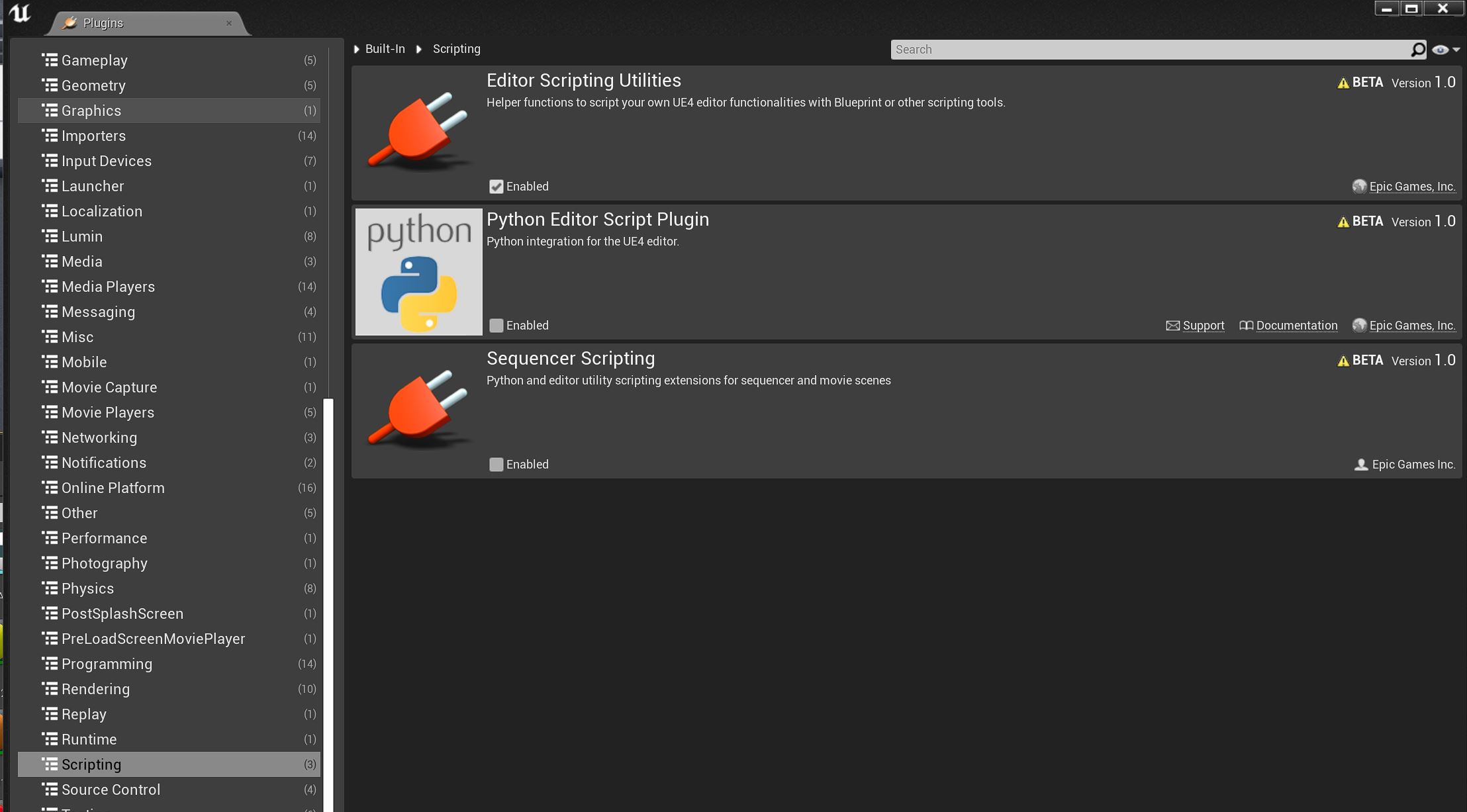The height and width of the screenshot is (812, 1467).
Task: Enable the Sequencer Scripting plugin
Action: (x=496, y=464)
